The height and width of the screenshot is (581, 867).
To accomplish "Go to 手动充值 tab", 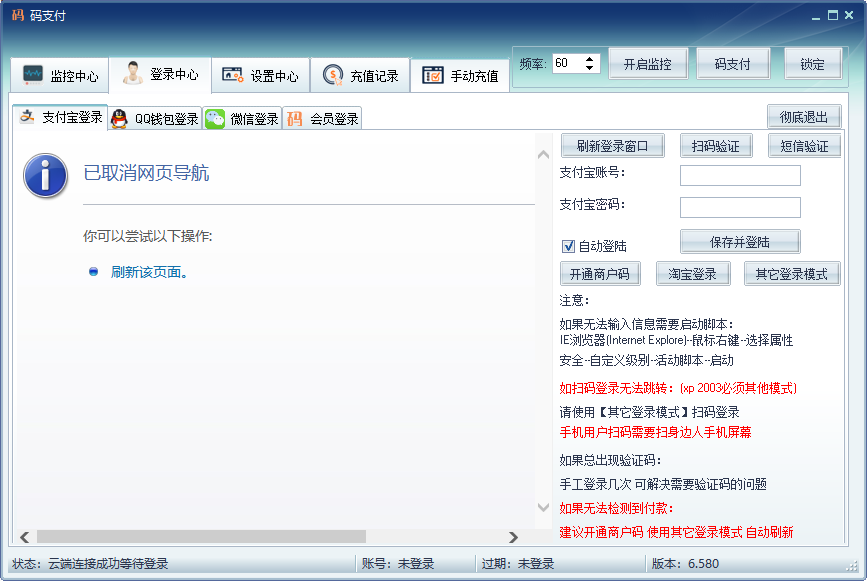I will click(x=460, y=75).
